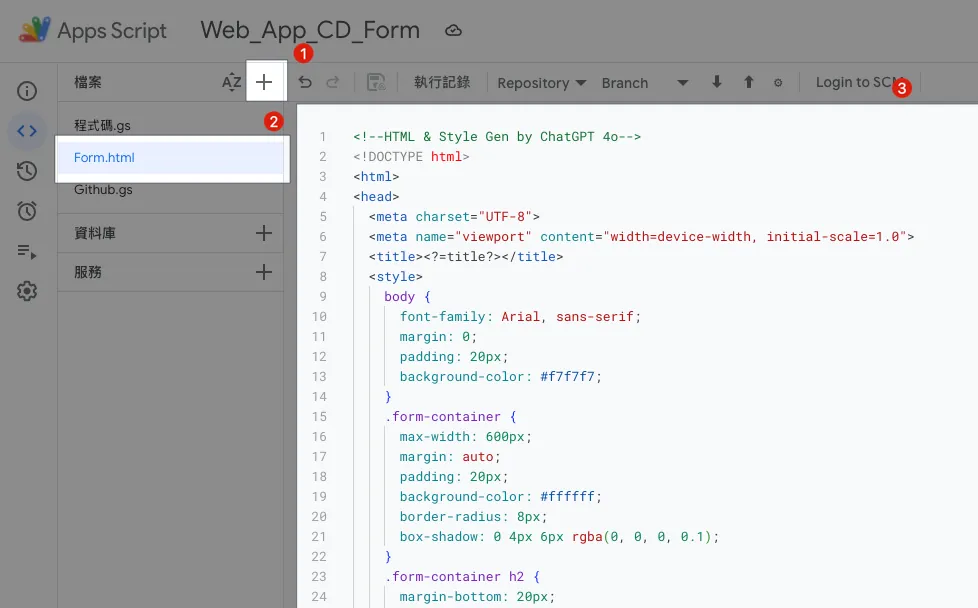
Task: Open Project Settings gear icon
Action: [27, 291]
